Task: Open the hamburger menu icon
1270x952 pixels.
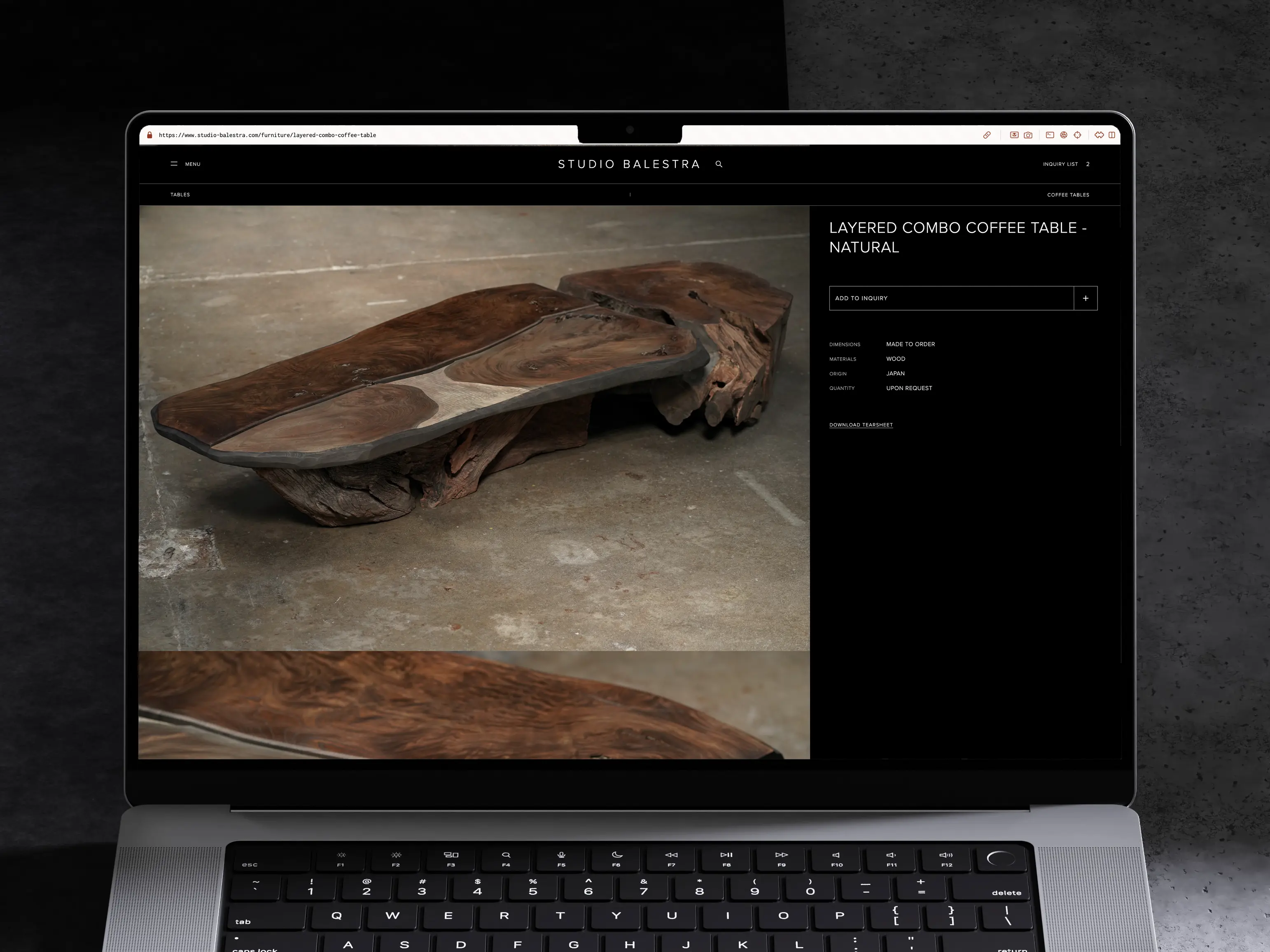Action: pos(174,164)
